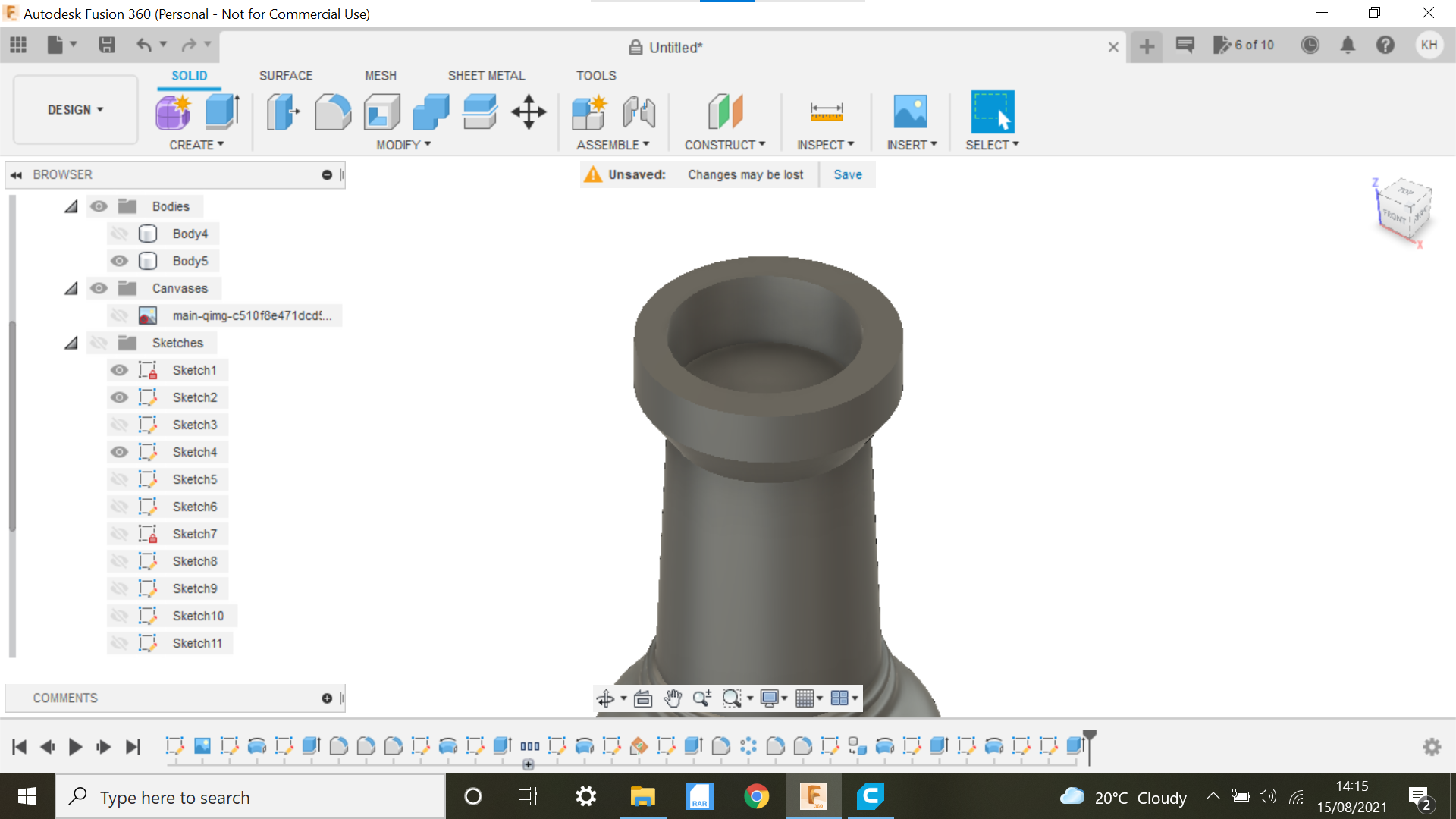Select the Create Form tool icon
This screenshot has height=819, width=1456.
[x=174, y=112]
